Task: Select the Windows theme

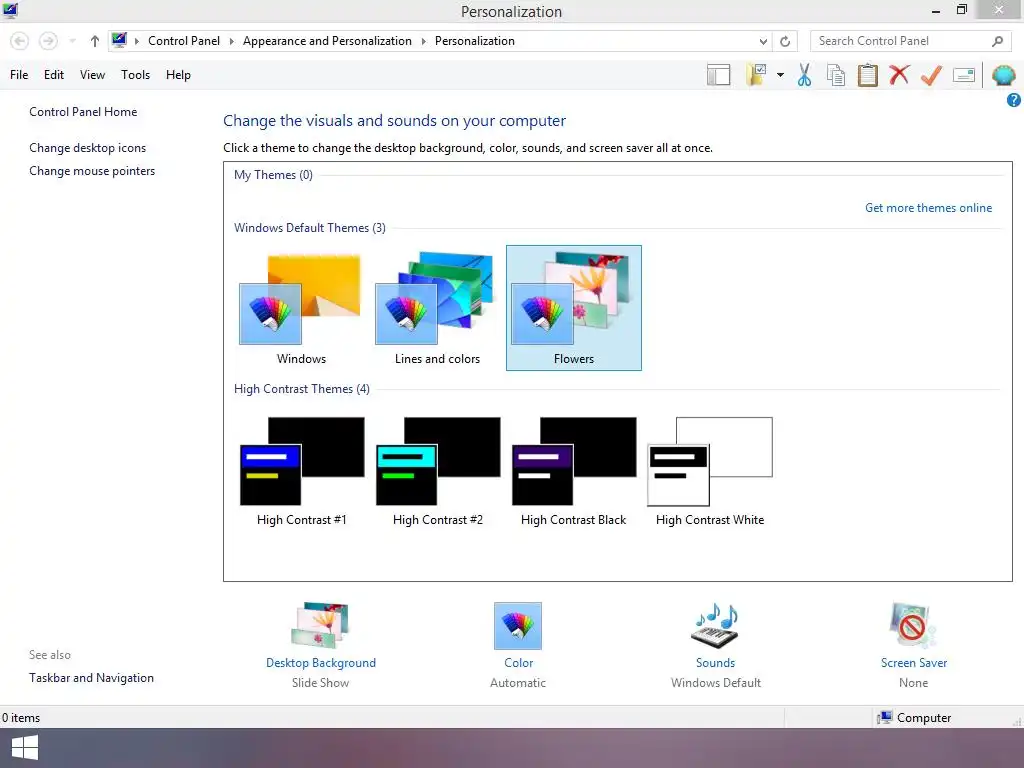Action: pyautogui.click(x=301, y=308)
